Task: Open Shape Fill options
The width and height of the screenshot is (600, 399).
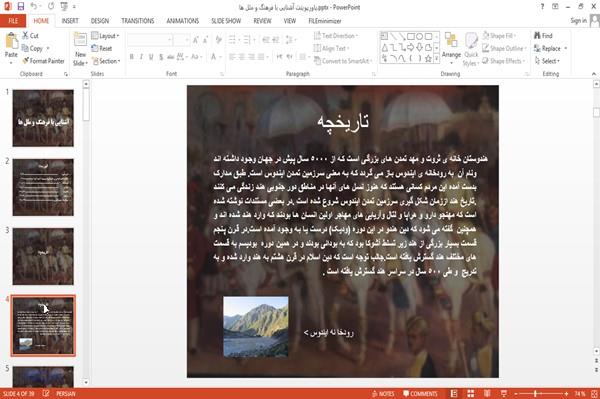Action: (x=499, y=36)
